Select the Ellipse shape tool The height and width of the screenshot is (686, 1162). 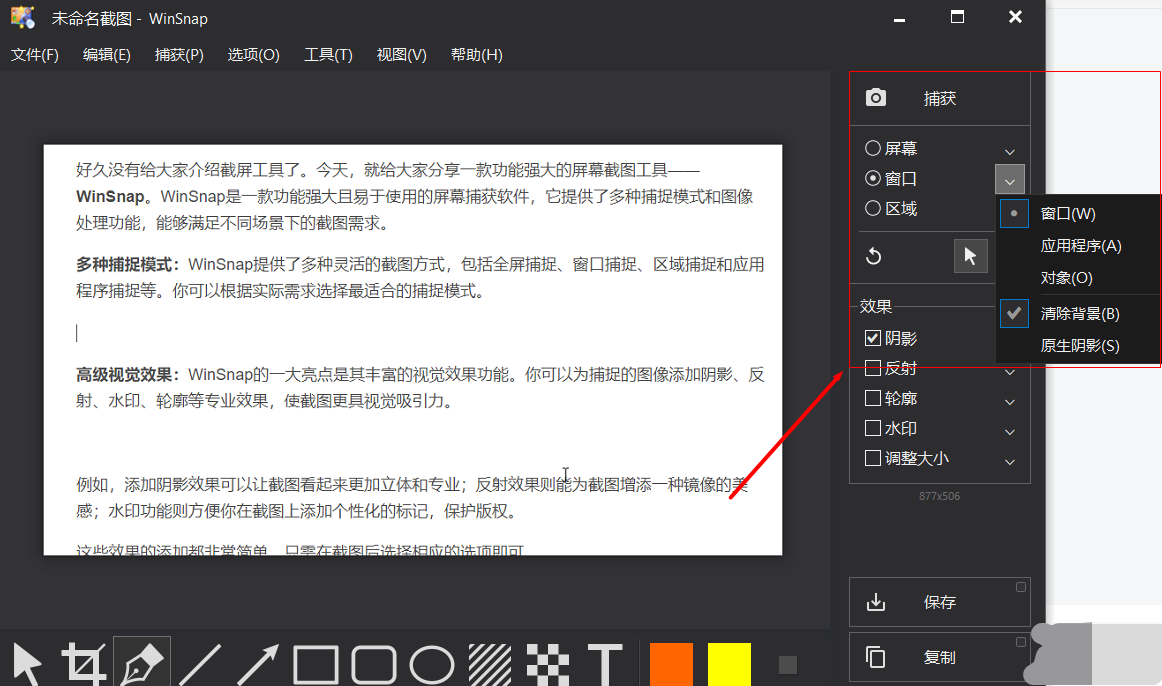pyautogui.click(x=432, y=665)
